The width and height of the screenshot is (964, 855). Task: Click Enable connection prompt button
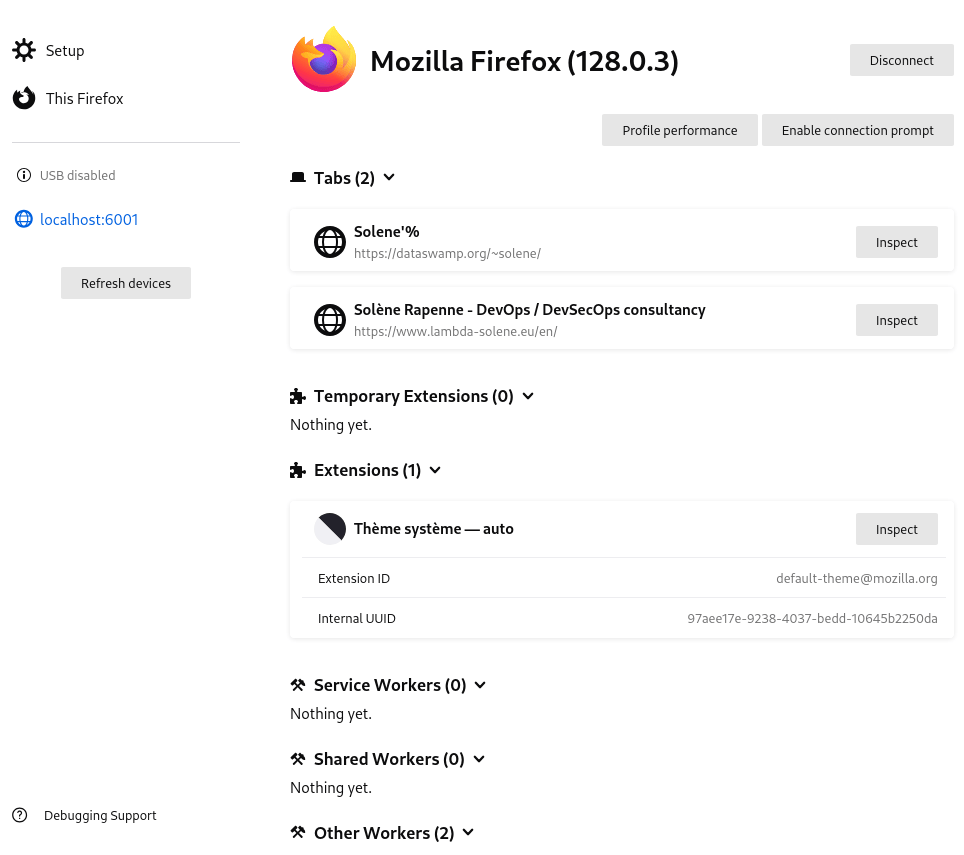[x=857, y=130]
